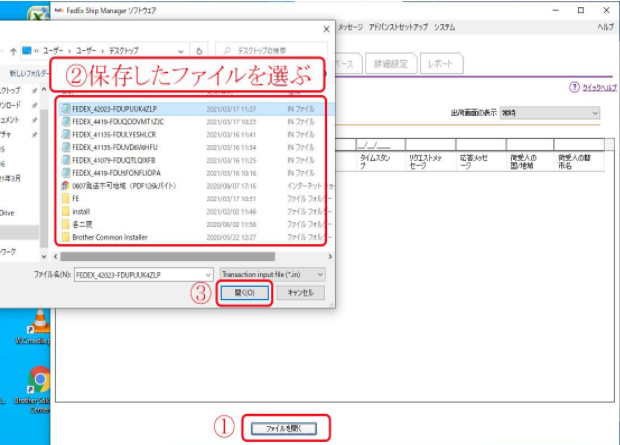Expand the address path history dropdown
Image resolution: width=620 pixels, height=445 pixels.
[181, 51]
